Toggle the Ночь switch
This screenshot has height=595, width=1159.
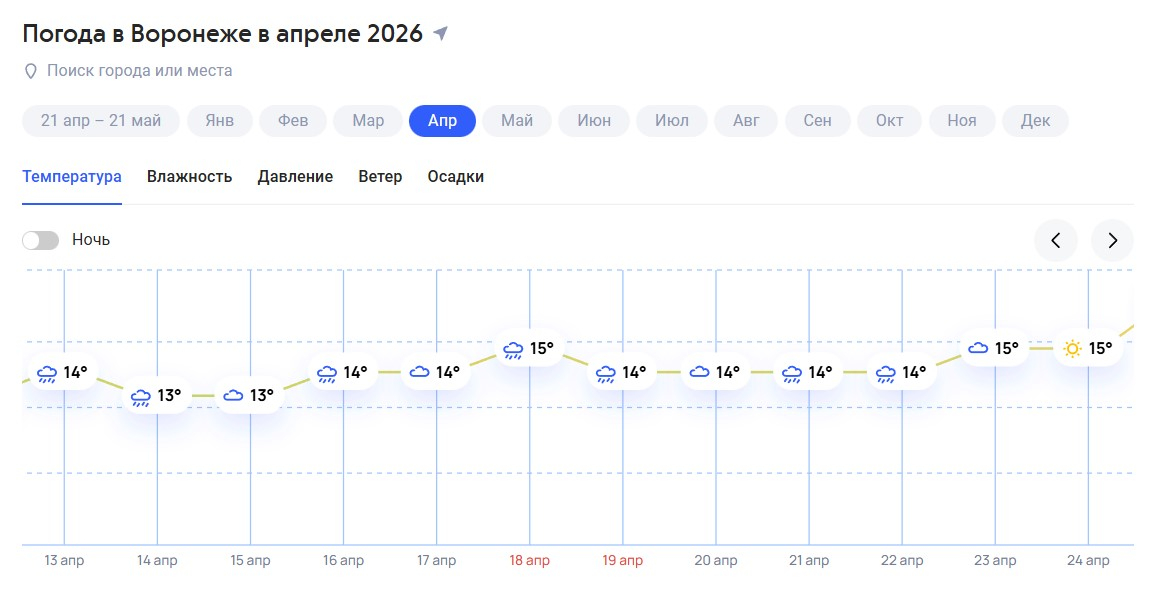tap(41, 240)
